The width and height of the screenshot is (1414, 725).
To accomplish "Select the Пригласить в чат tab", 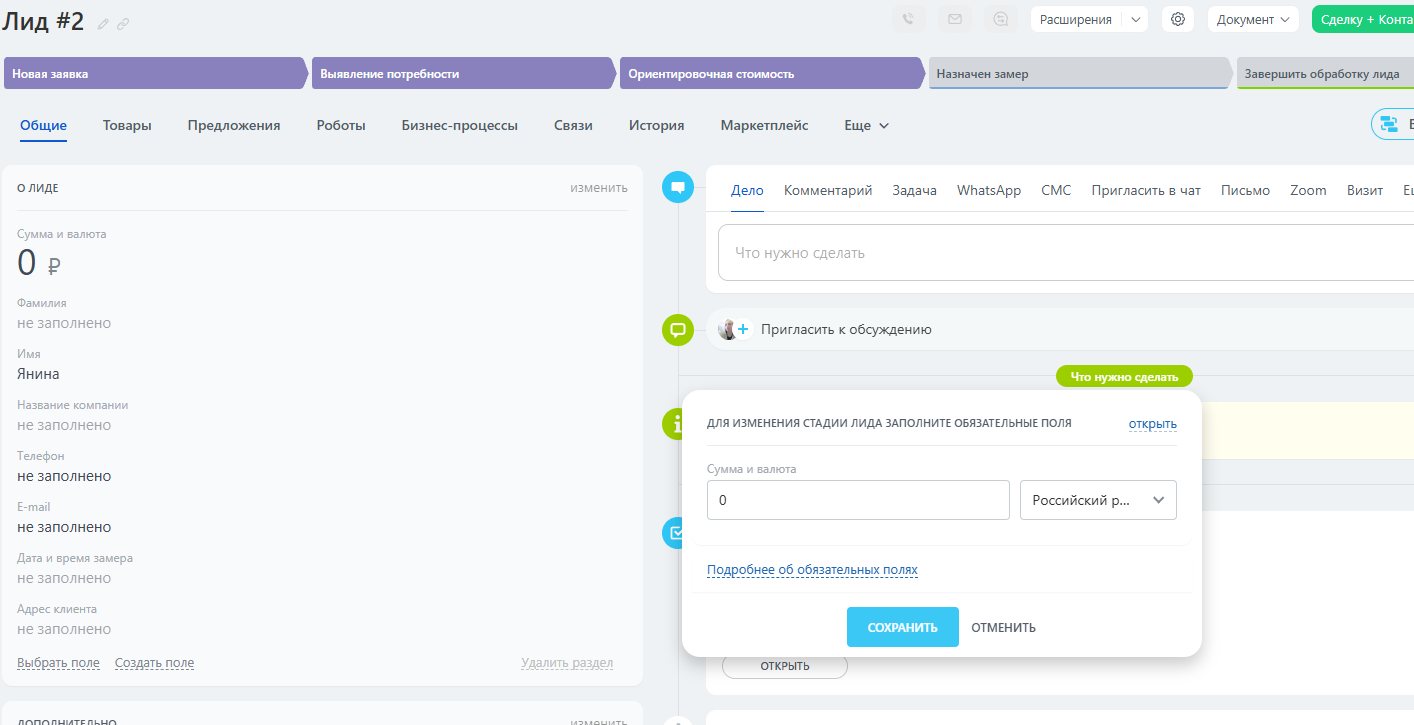I will [x=1146, y=191].
